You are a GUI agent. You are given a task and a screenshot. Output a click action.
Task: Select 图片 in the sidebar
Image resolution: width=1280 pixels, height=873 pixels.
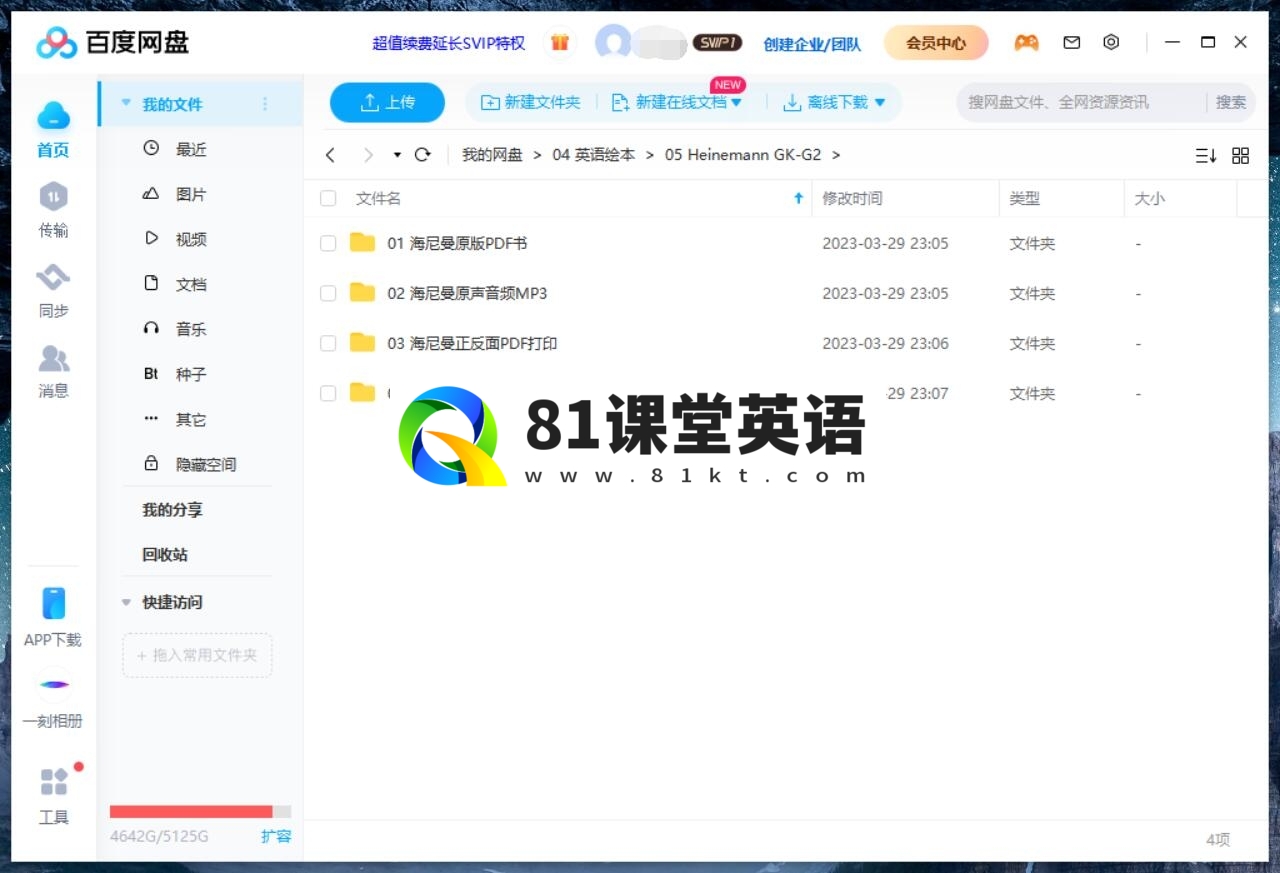tap(191, 194)
